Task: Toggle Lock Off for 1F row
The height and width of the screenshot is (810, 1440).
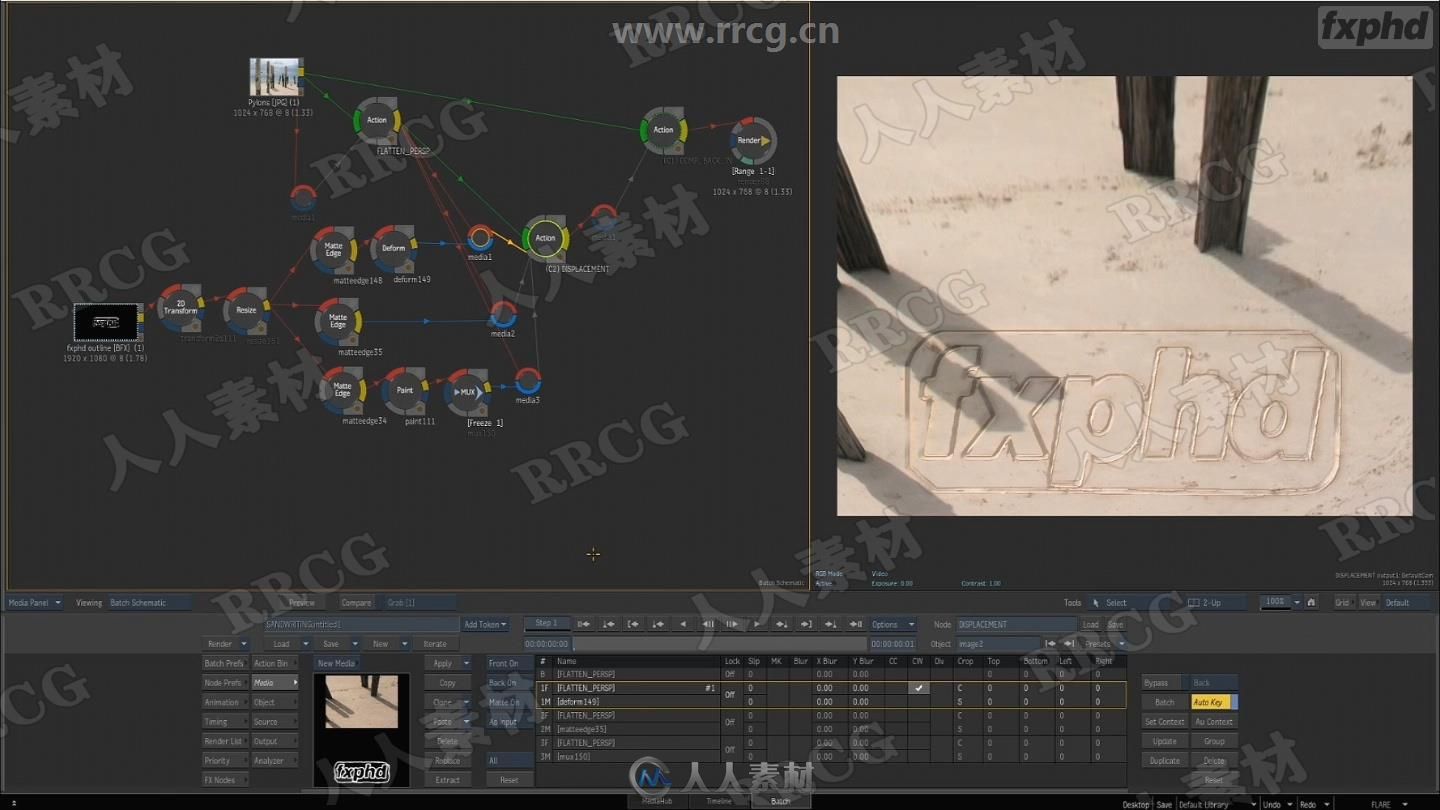Action: [730, 695]
